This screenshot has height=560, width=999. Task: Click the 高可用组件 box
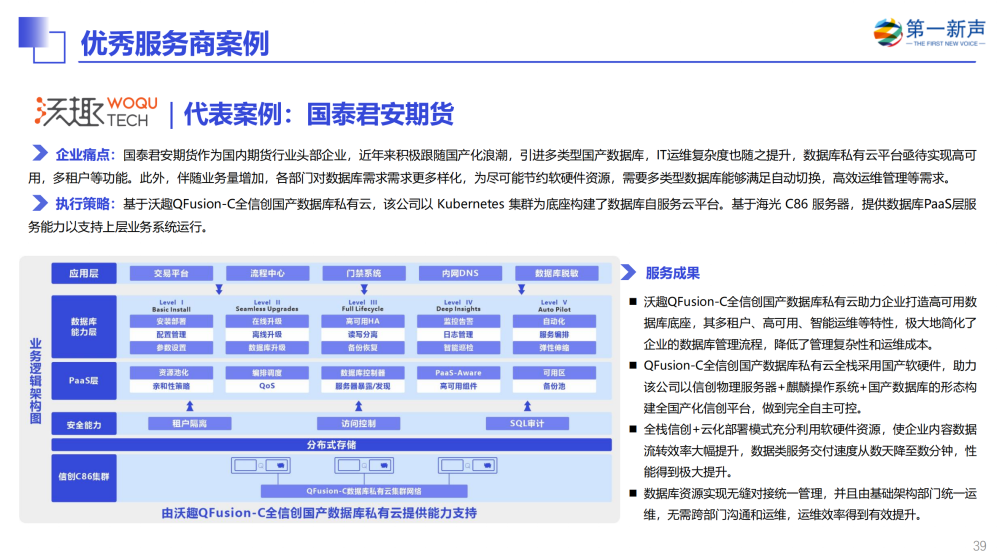point(459,386)
